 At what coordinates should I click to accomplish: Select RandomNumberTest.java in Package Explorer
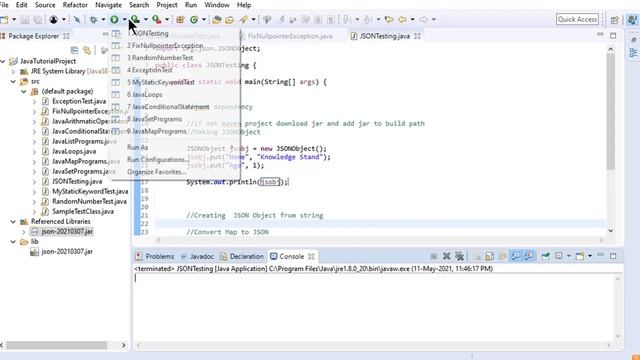89,201
